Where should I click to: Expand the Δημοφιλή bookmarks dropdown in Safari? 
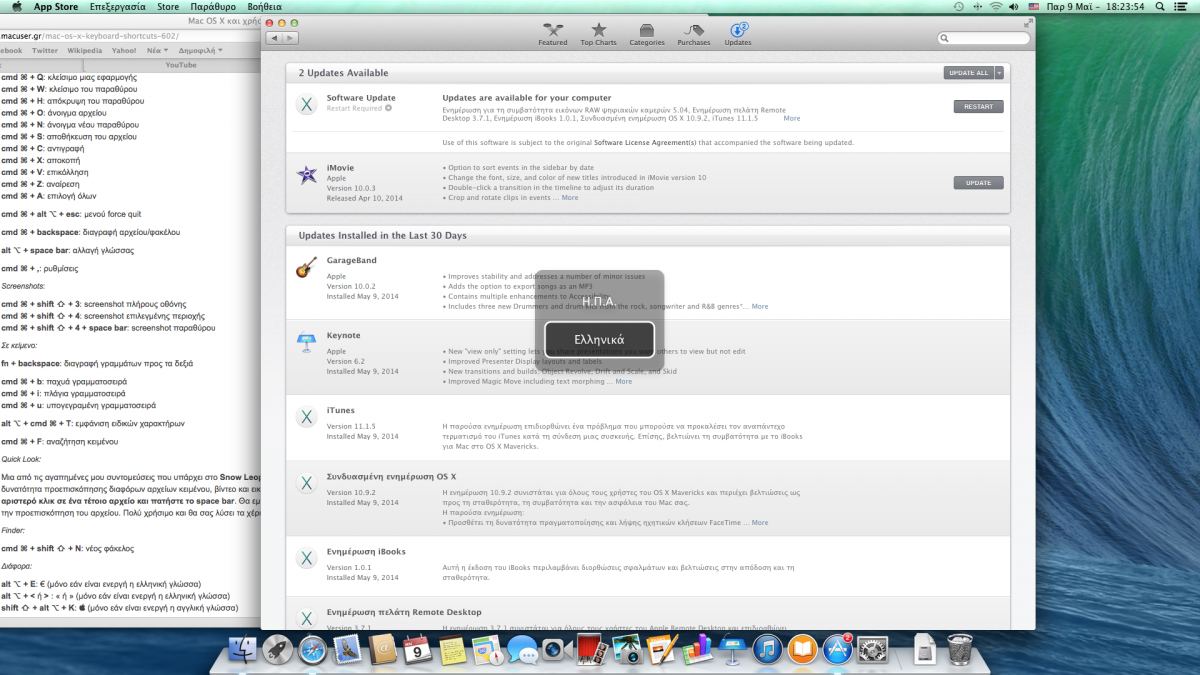200,50
